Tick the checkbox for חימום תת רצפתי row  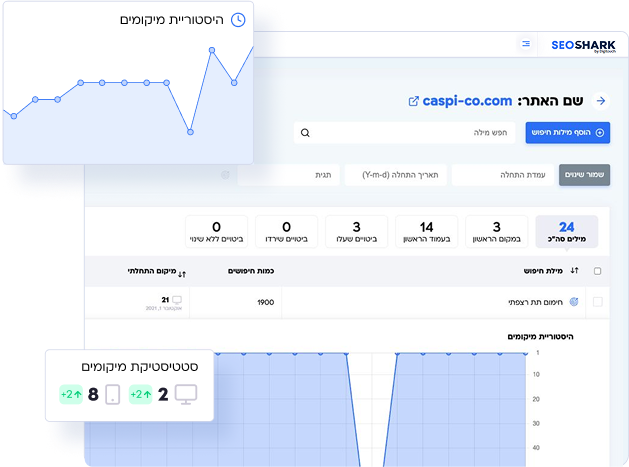pyautogui.click(x=598, y=302)
